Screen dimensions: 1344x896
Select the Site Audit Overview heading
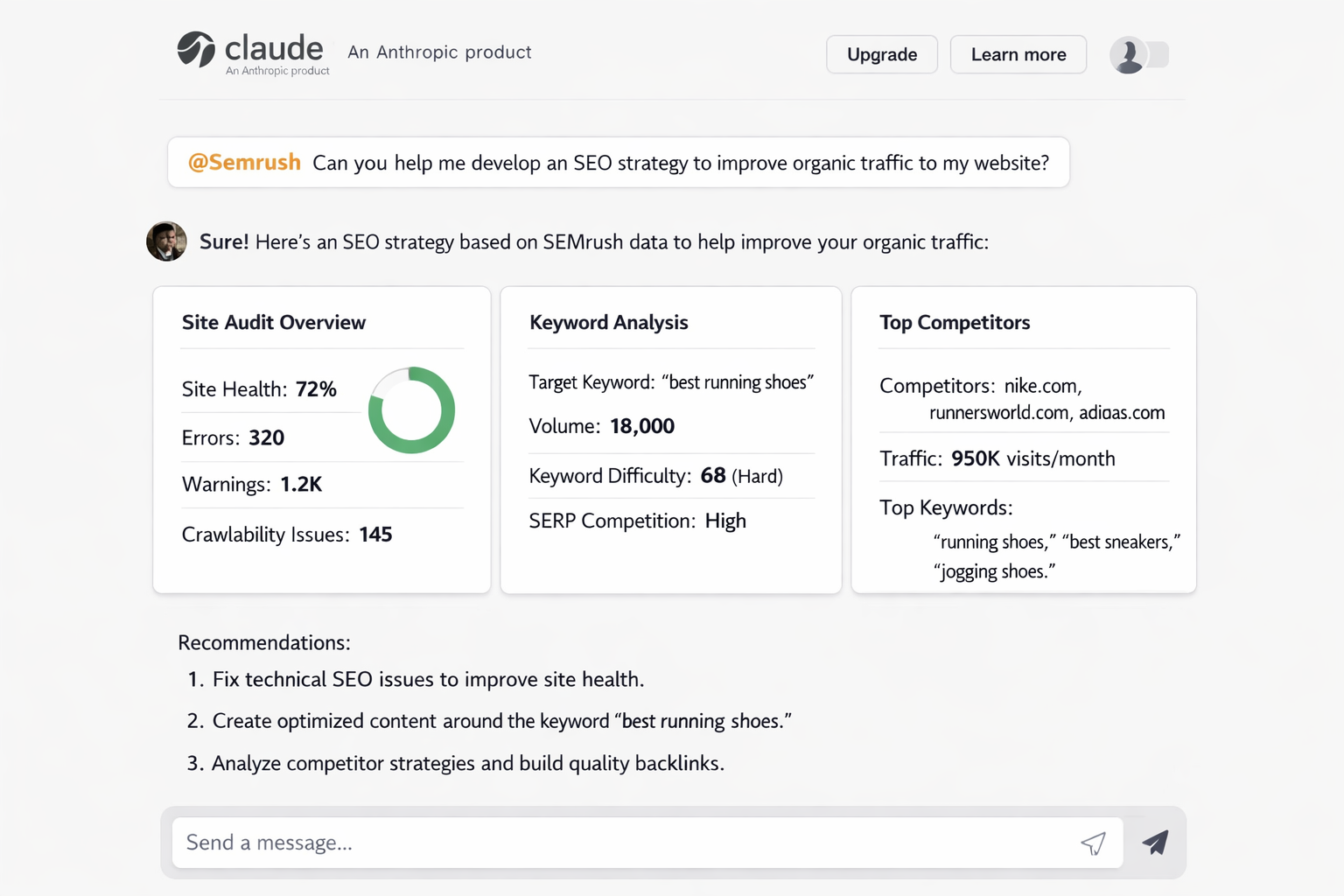[274, 322]
